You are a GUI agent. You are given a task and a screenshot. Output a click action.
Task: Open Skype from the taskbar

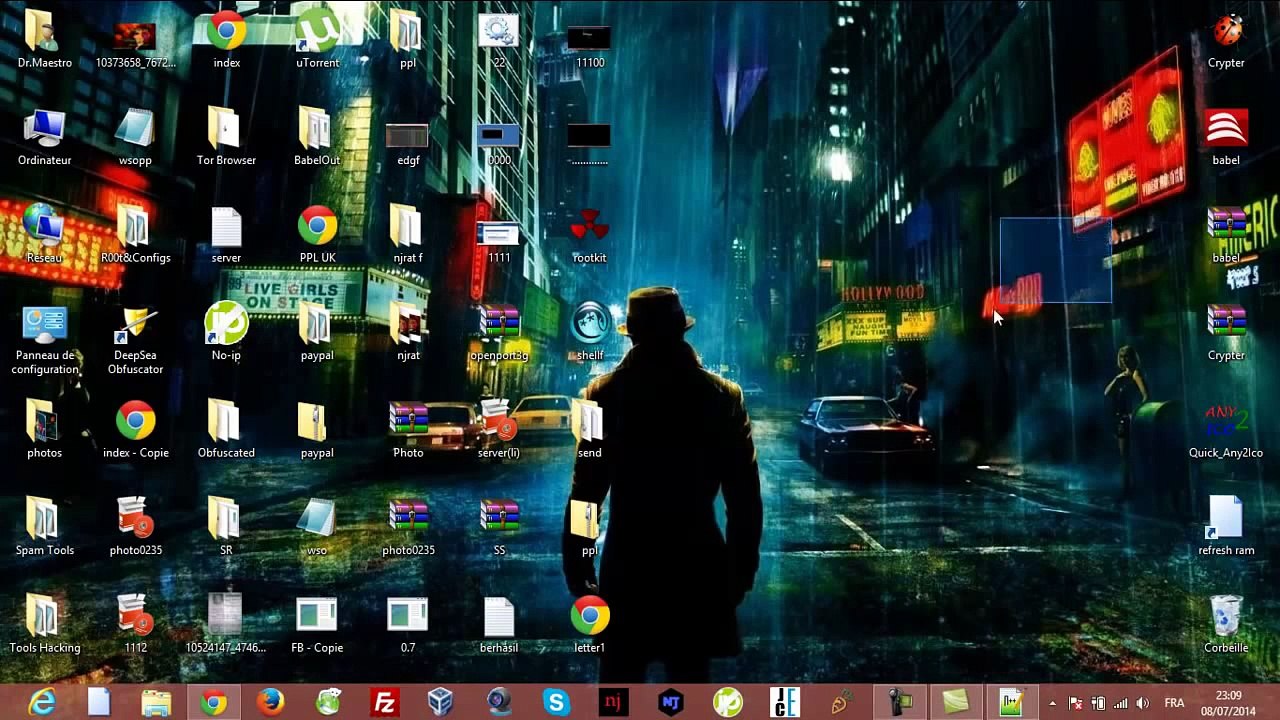click(x=556, y=703)
